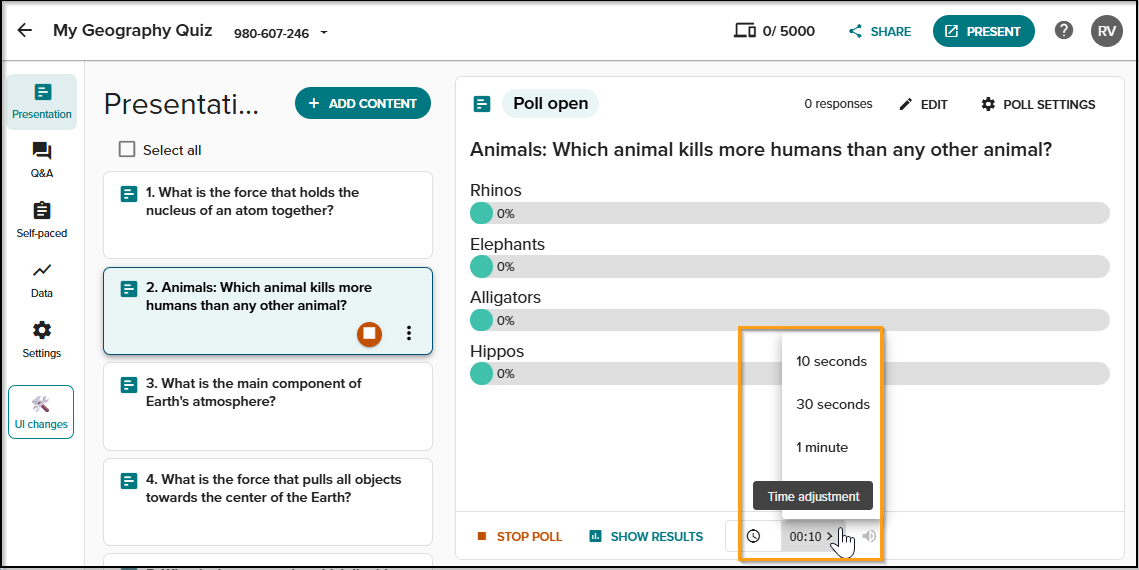Select question 2 about animals killing humans
Image resolution: width=1139 pixels, height=570 pixels.
pyautogui.click(x=267, y=311)
